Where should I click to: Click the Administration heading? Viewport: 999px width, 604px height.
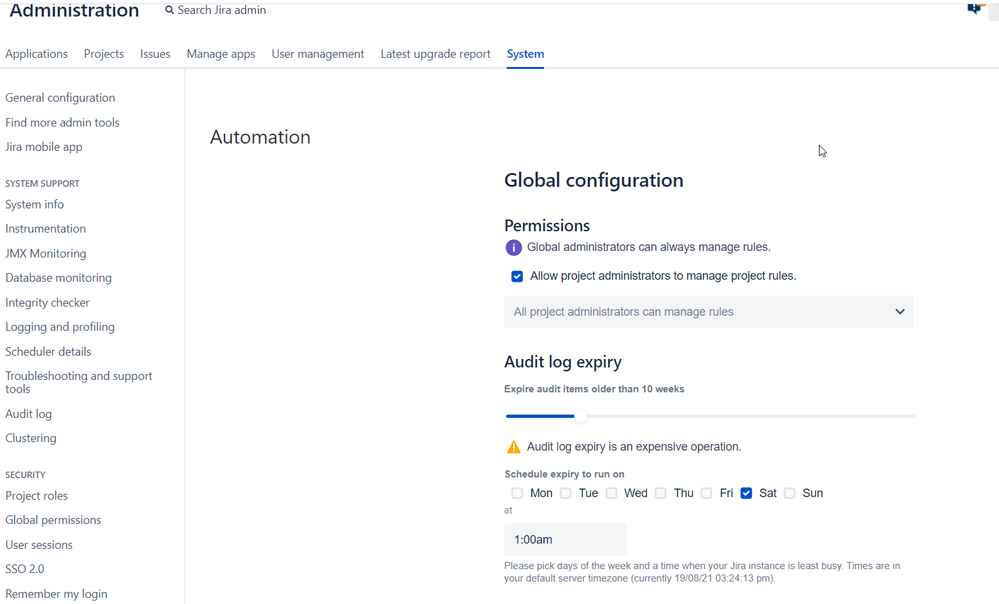74,10
